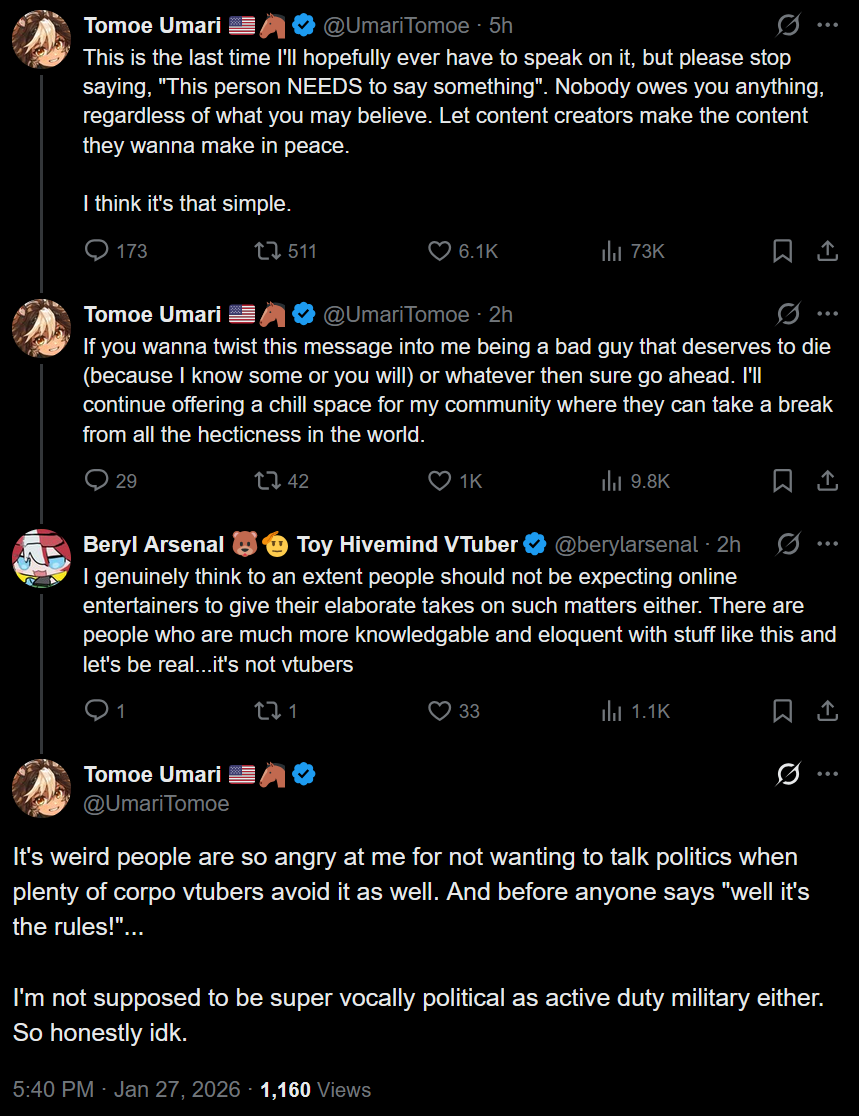
Task: Repost the tweet with 42 reposts
Action: click(268, 481)
